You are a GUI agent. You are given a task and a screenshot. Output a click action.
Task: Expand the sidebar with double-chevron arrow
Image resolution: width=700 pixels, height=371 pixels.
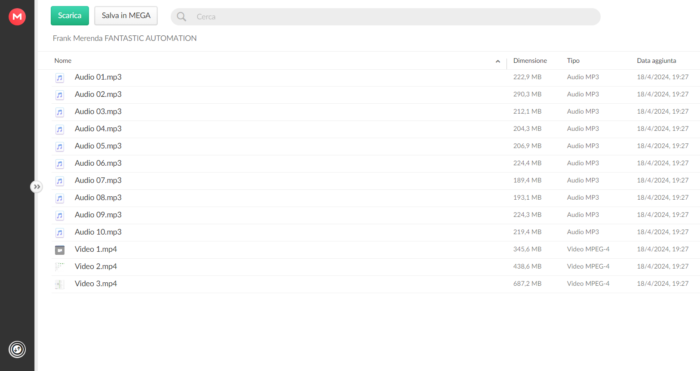point(37,187)
